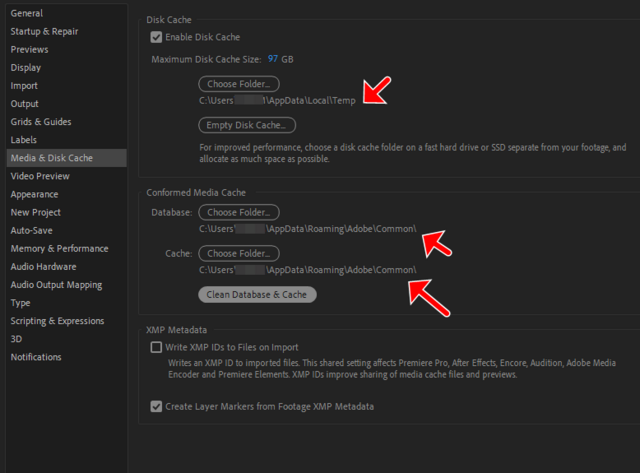Click Clean Database & Cache button
This screenshot has height=473, width=640.
(258, 294)
